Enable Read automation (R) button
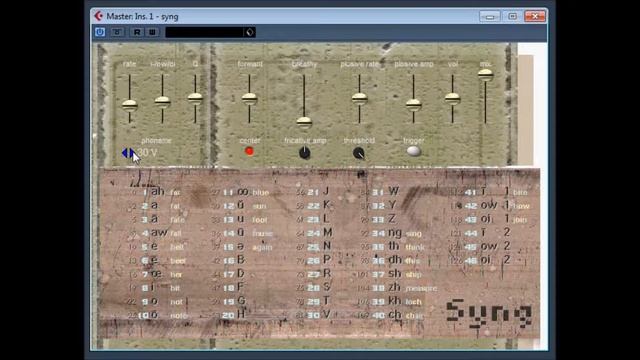 coord(137,32)
